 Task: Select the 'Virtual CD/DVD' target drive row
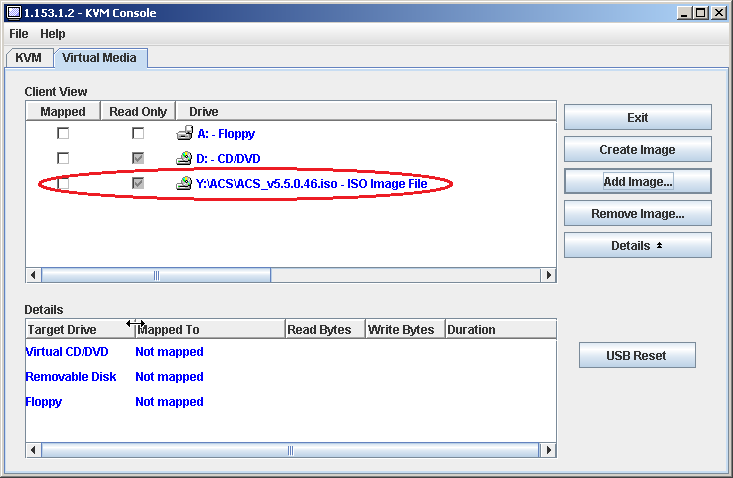[x=67, y=352]
